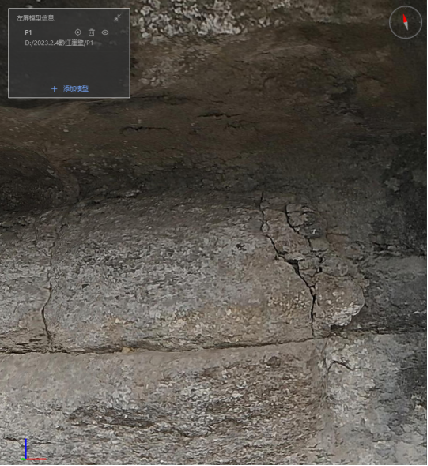
Task: Click the XYZ axis gizmo
Action: [33, 450]
